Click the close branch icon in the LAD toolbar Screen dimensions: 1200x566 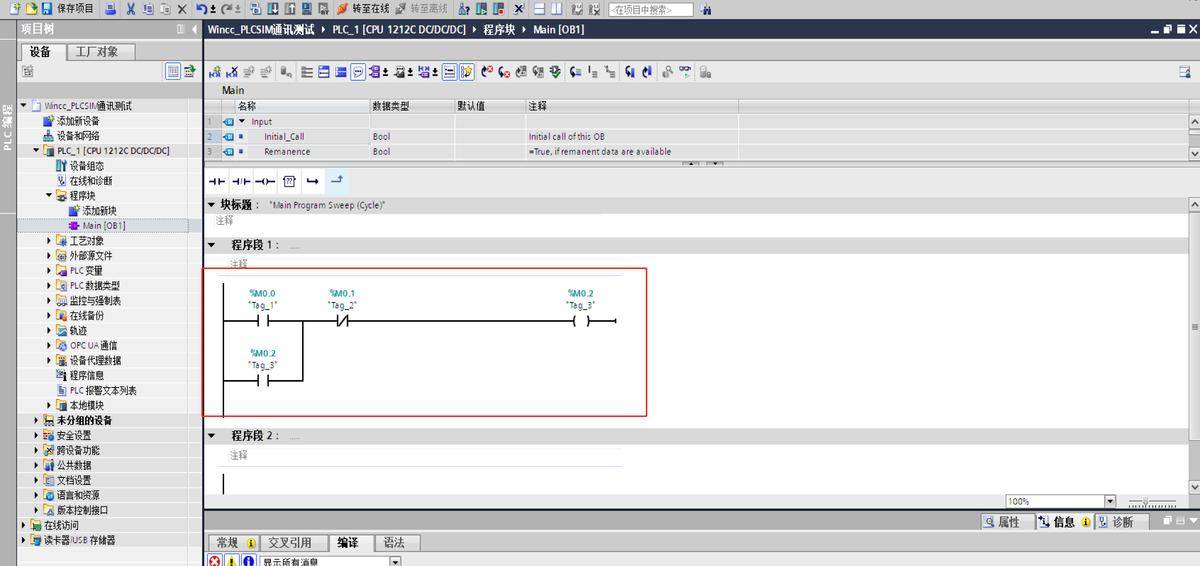pos(336,181)
